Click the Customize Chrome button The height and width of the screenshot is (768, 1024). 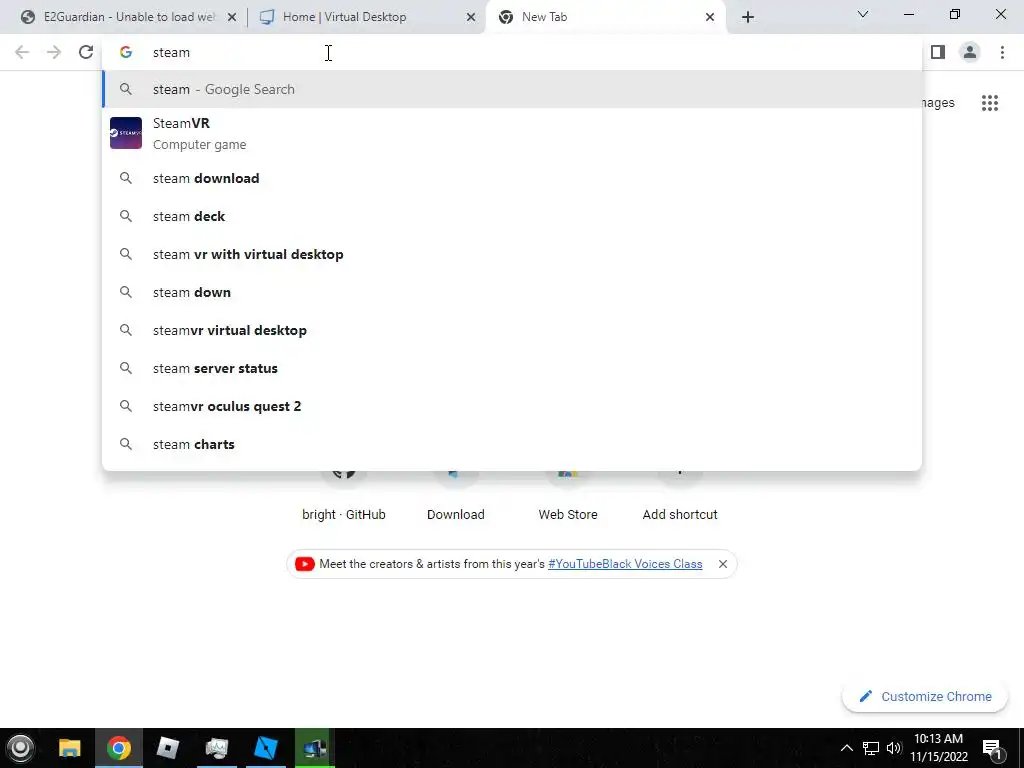925,696
